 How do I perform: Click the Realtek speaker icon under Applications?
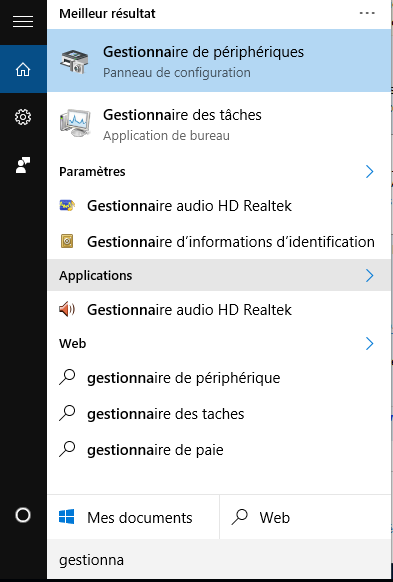67,310
